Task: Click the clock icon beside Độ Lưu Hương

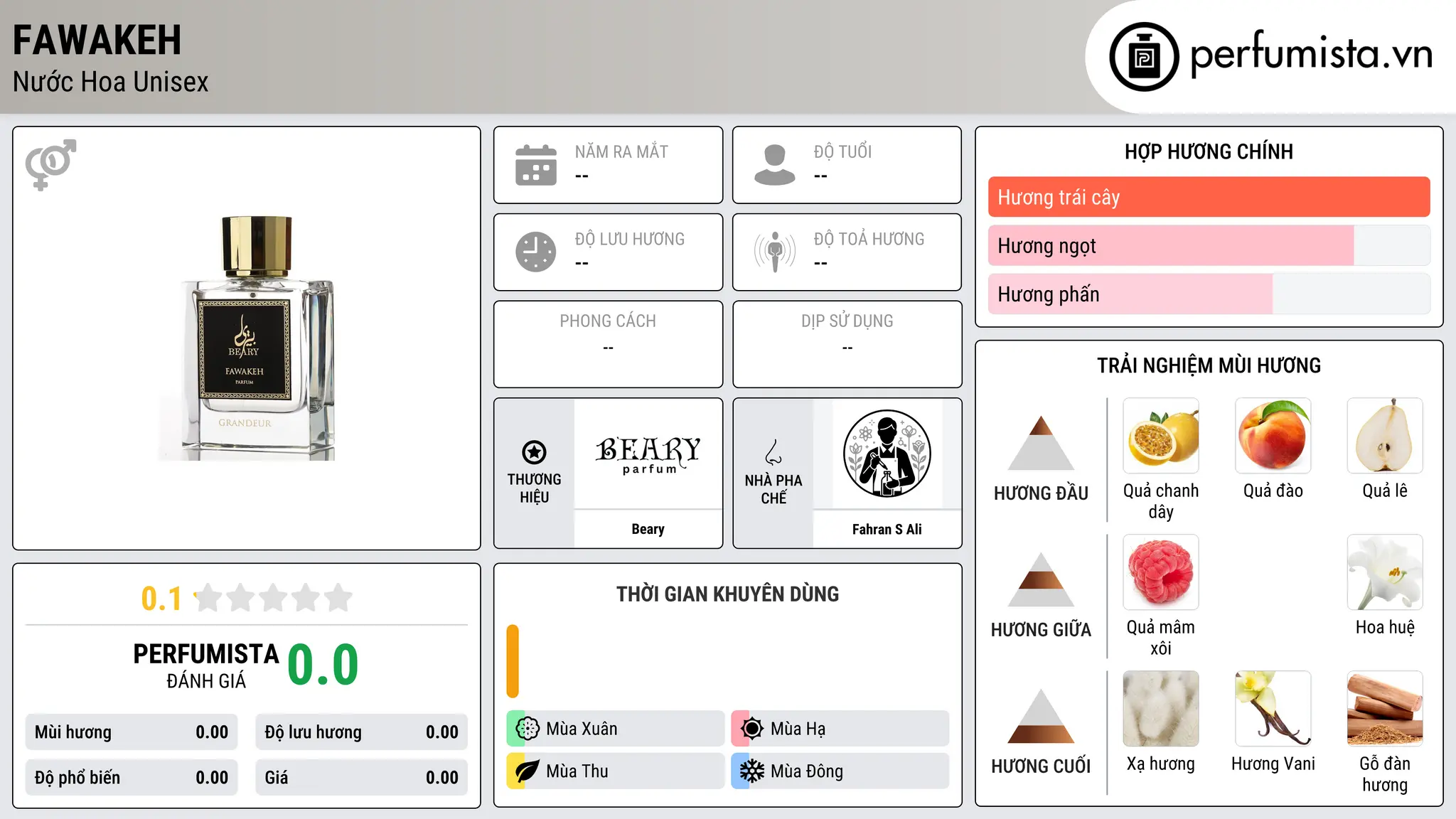Action: [536, 252]
